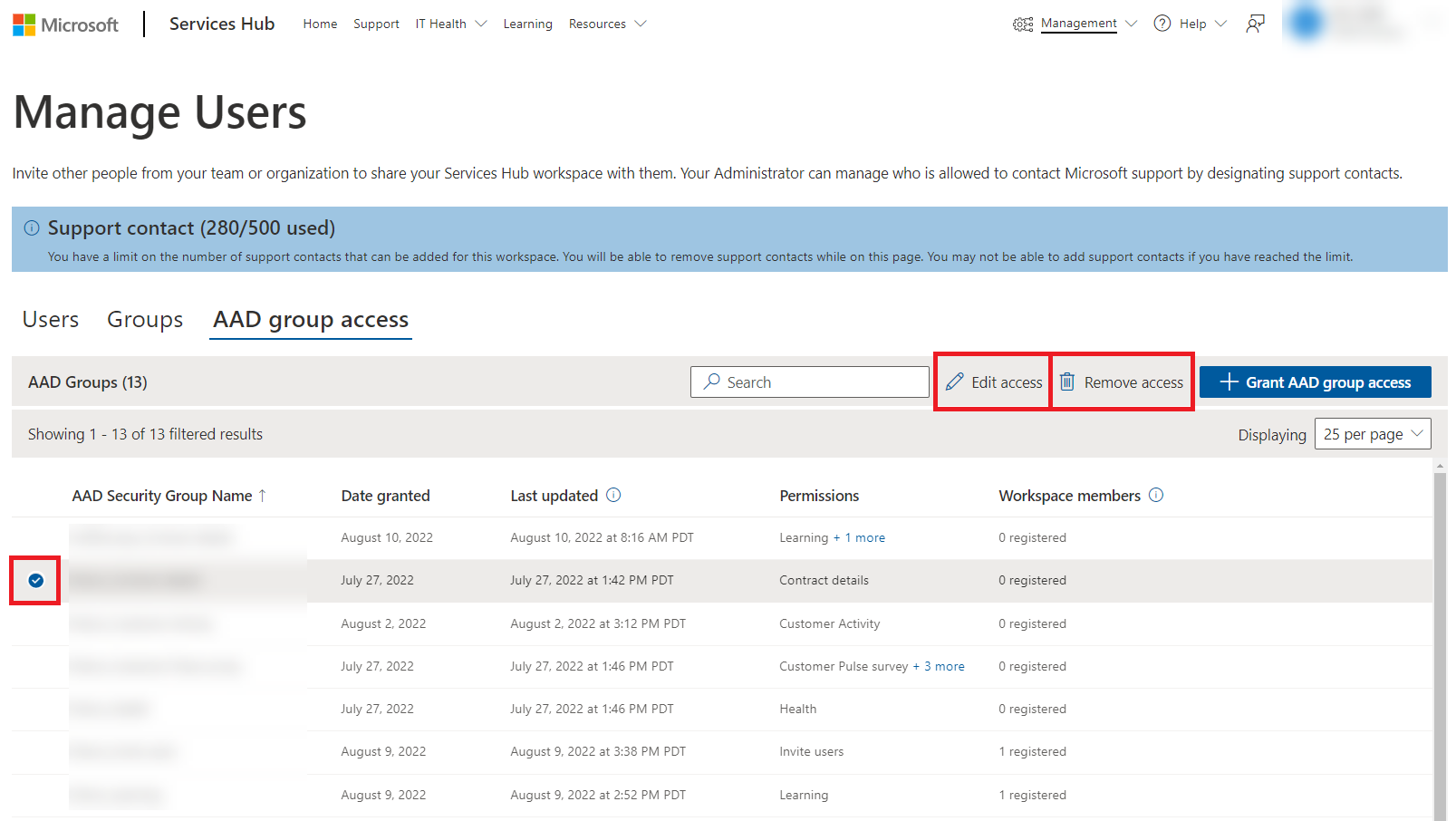1456x821 pixels.
Task: Select the Customer Activity row
Action: tap(721, 623)
